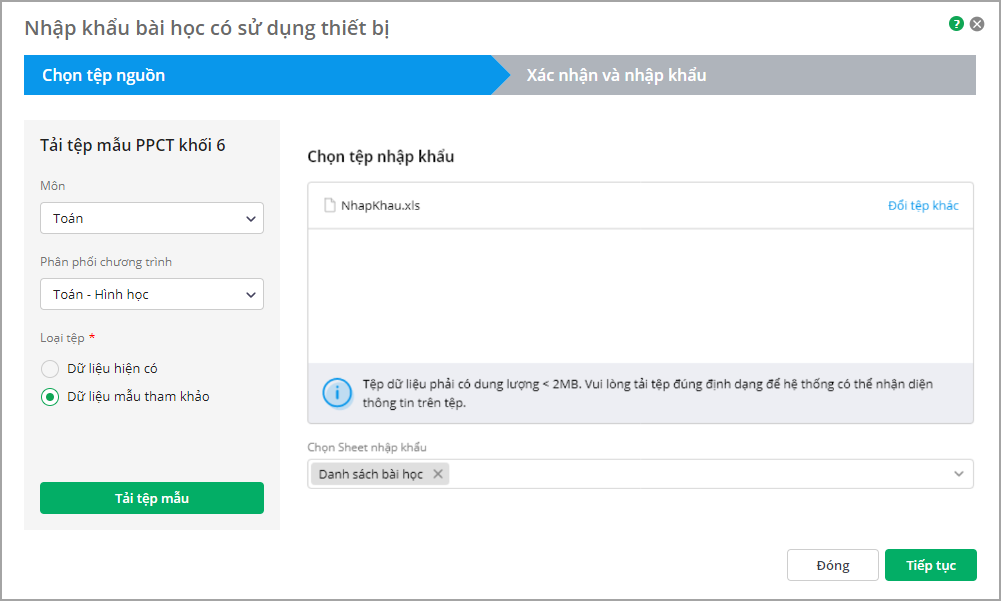The height and width of the screenshot is (601, 1001).
Task: Close the import dialog with X icon
Action: [977, 24]
